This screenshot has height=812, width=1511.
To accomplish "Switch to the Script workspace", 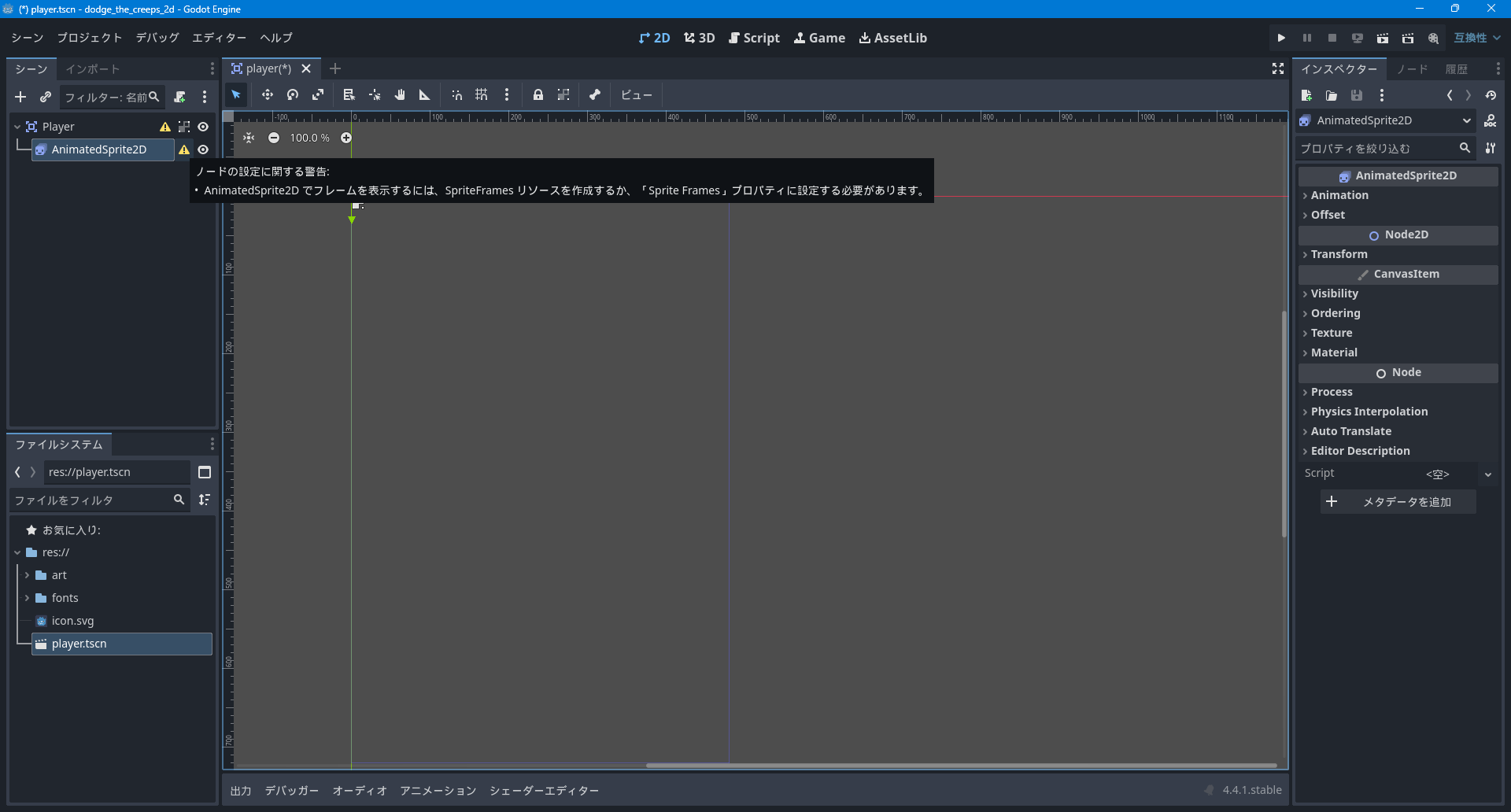I will (754, 38).
